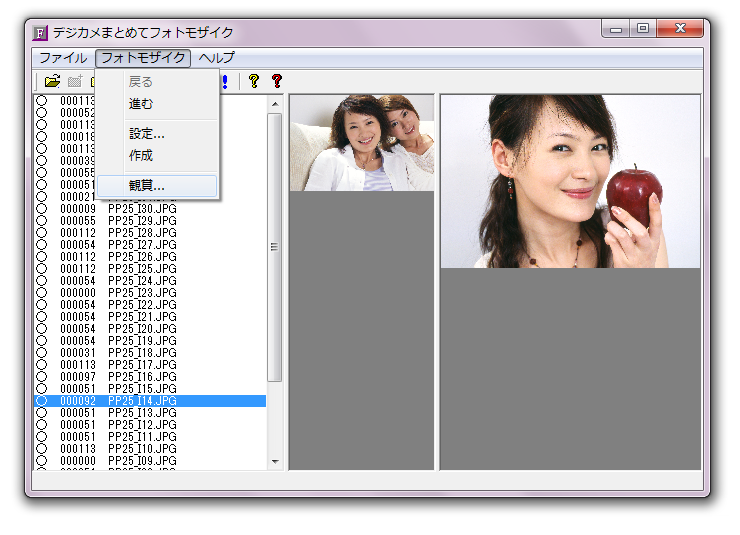Choose 観賞... from the dropdown menu
This screenshot has width=740, height=535.
pos(157,186)
